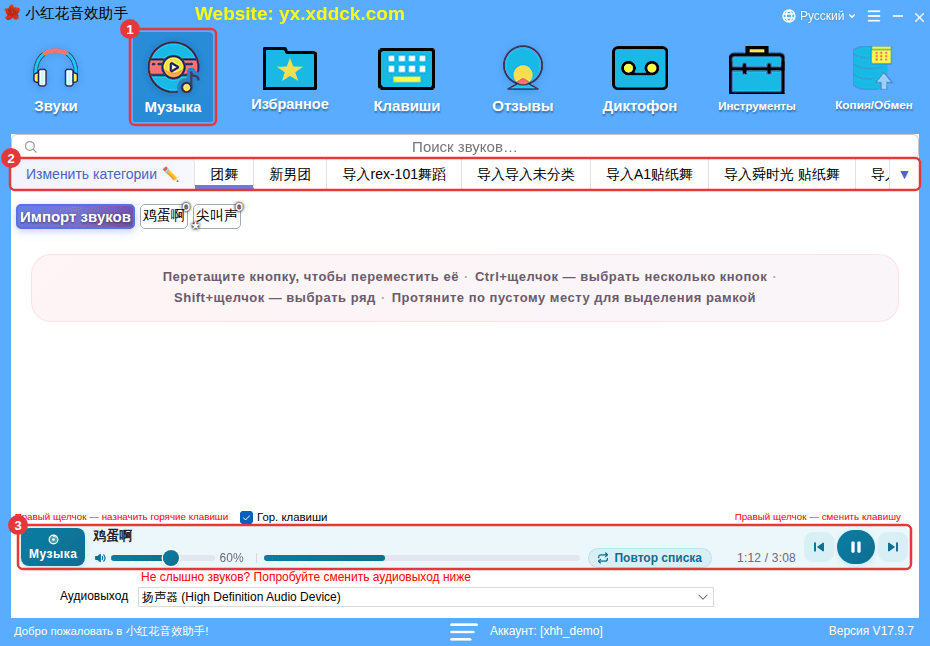Toggle the Повтор списка repeat mode
Image resolution: width=930 pixels, height=646 pixels.
pyautogui.click(x=649, y=558)
